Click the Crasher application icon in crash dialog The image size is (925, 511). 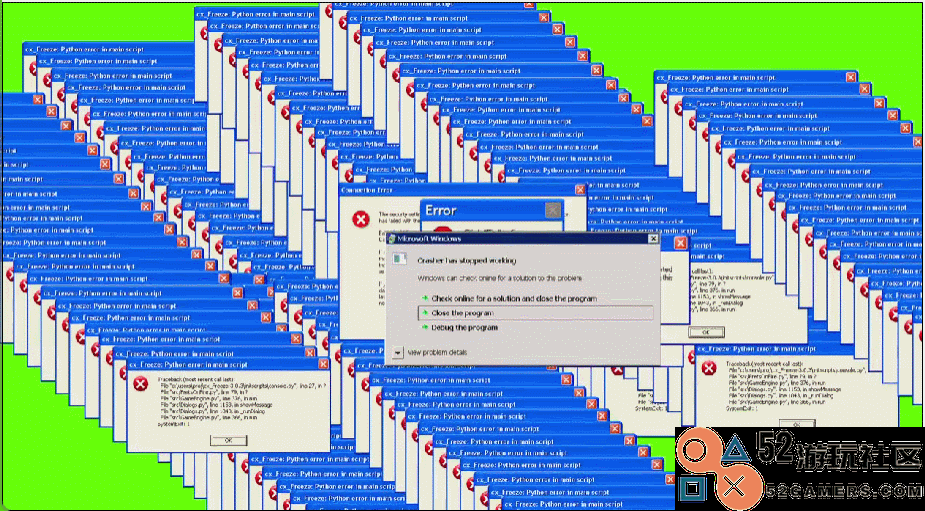(401, 259)
